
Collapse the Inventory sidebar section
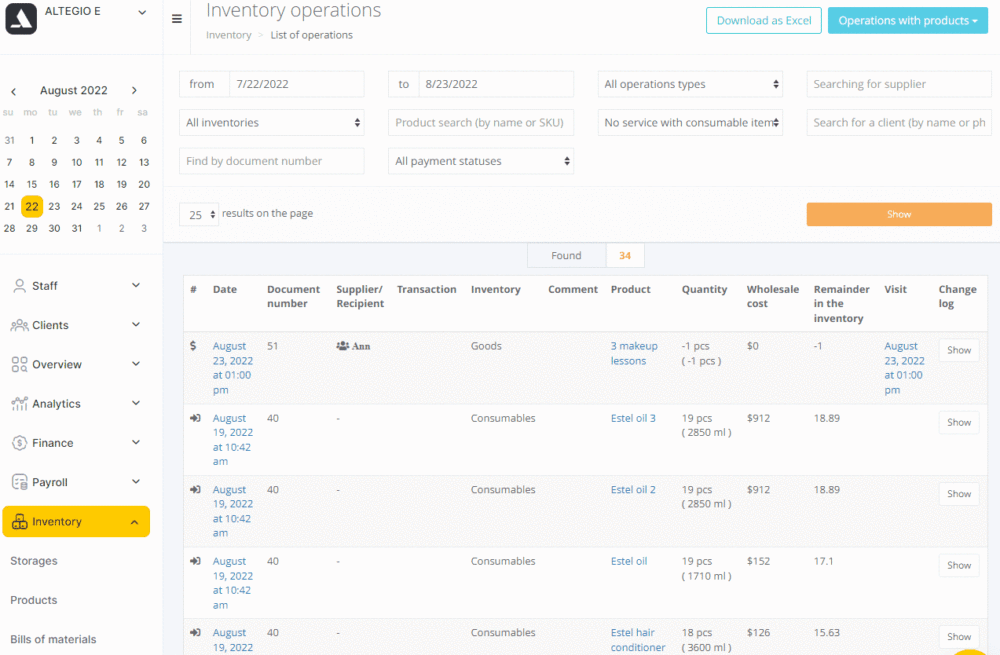76,522
